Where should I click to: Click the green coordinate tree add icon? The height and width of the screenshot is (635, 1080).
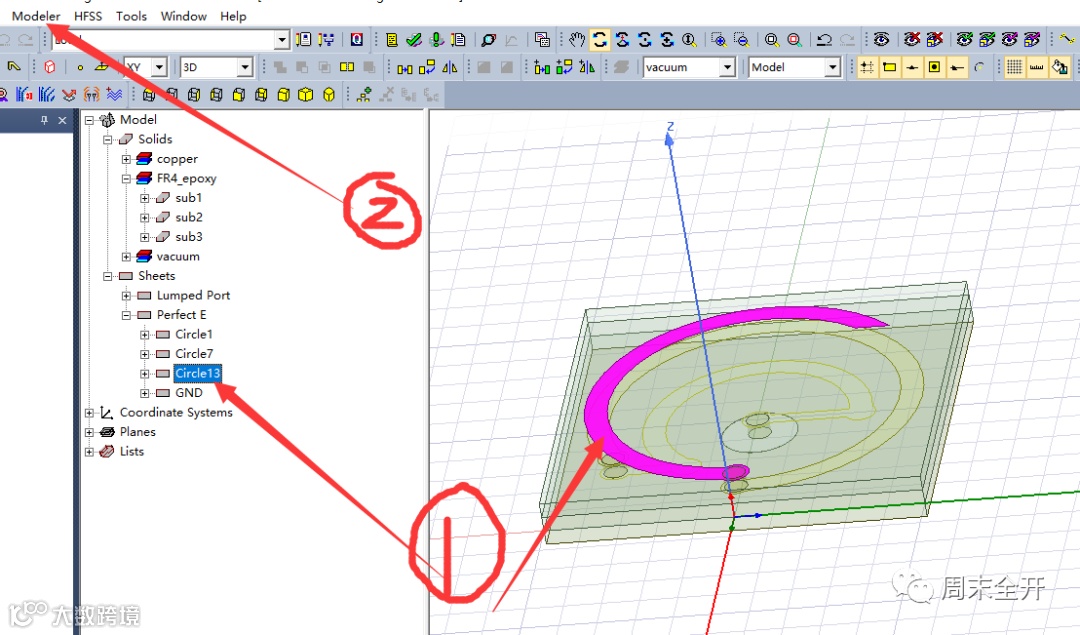pos(364,94)
